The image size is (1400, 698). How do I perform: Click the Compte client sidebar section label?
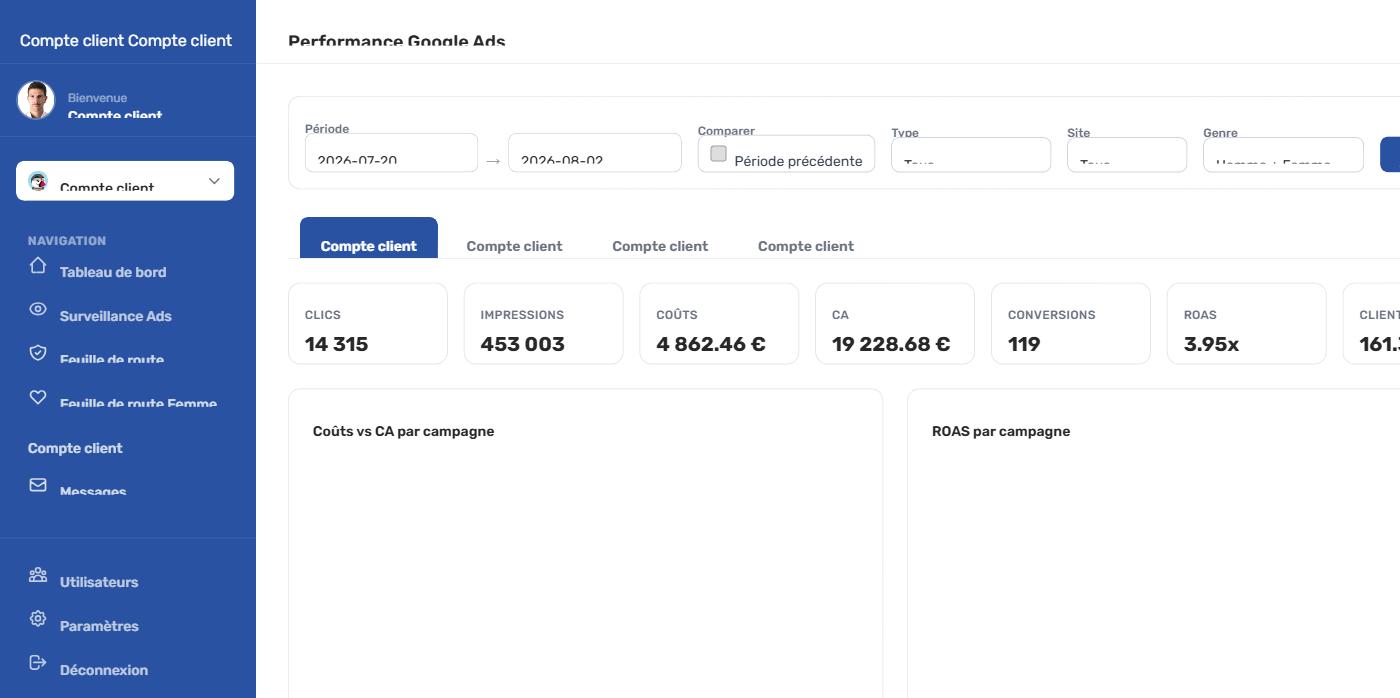point(75,448)
